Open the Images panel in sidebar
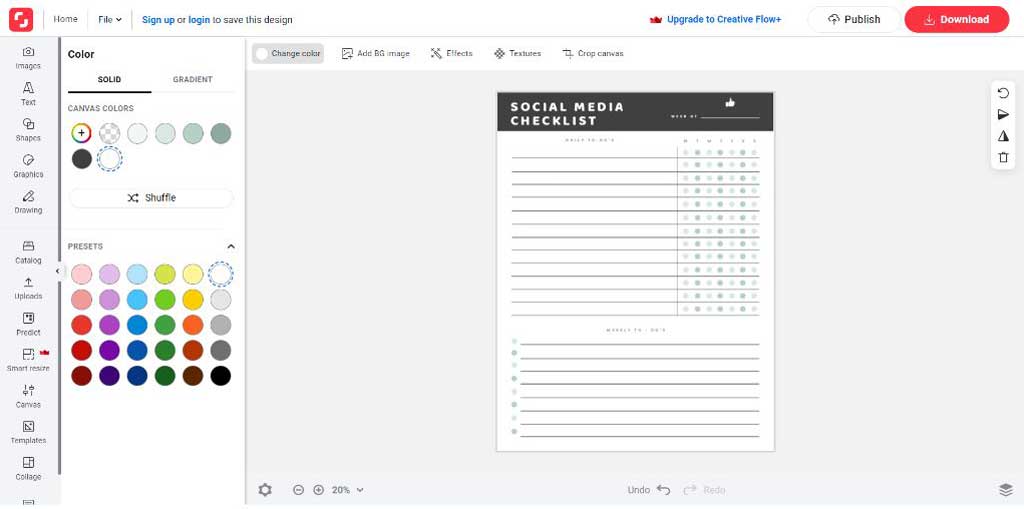 pos(28,57)
